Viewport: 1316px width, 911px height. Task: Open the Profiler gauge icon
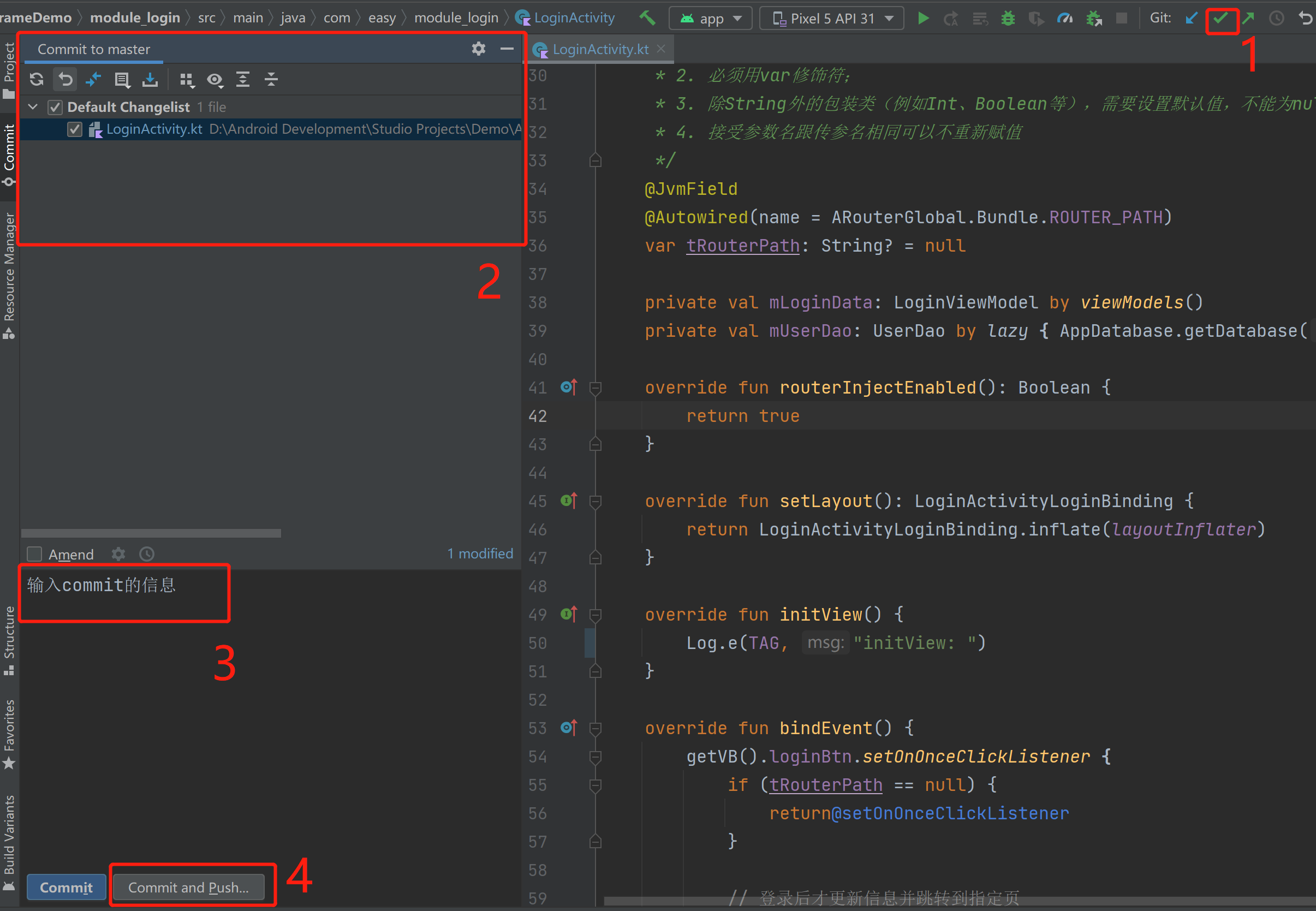1065,19
